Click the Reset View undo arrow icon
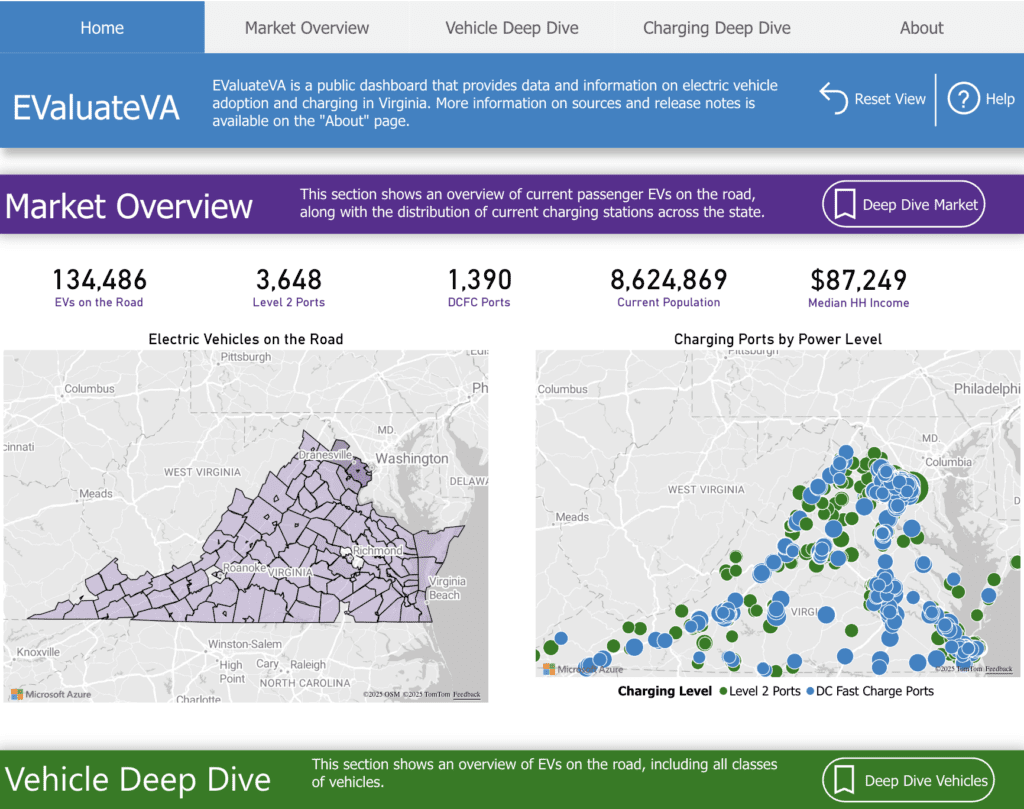The height and width of the screenshot is (809, 1024). point(833,99)
